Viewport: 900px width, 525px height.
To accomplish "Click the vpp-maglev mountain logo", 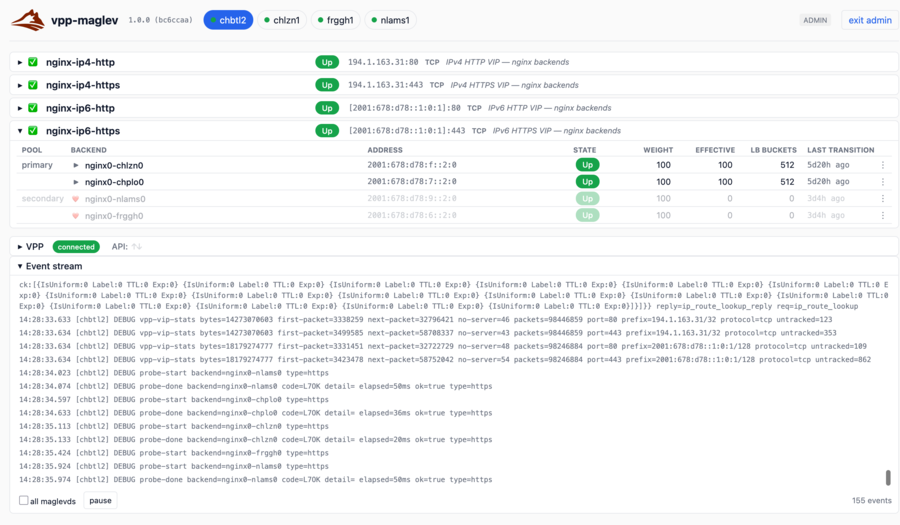I will tap(28, 20).
